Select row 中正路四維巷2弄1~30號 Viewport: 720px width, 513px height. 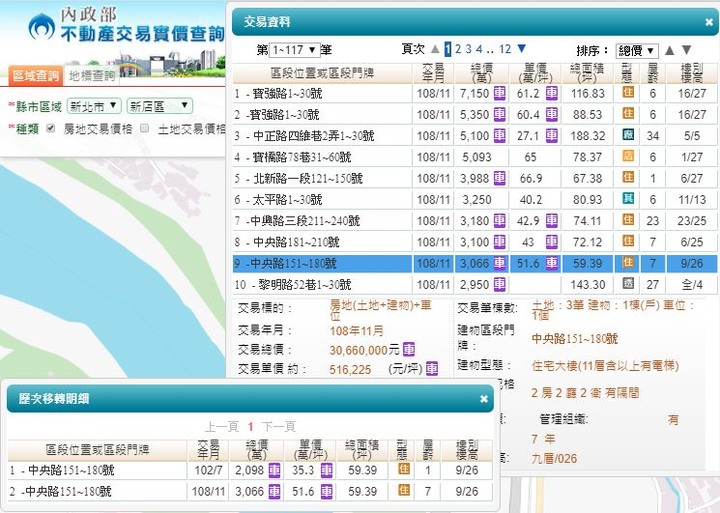[475, 136]
